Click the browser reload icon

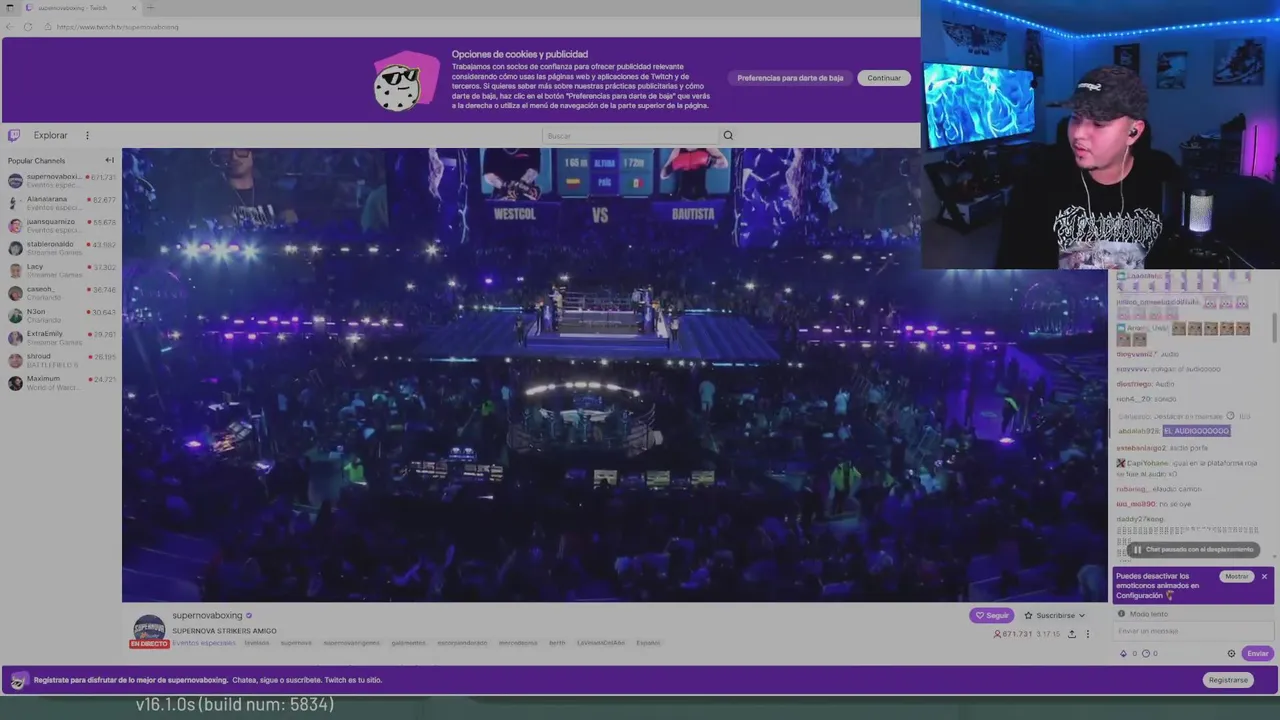28,27
